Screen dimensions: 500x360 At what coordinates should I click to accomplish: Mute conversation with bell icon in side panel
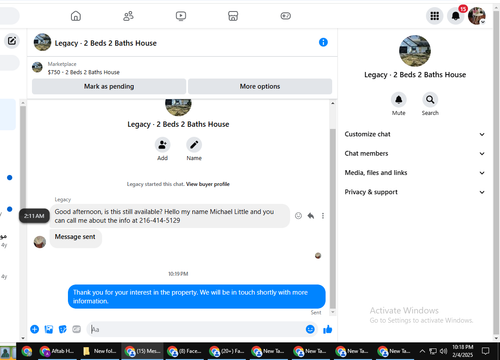pos(399,100)
